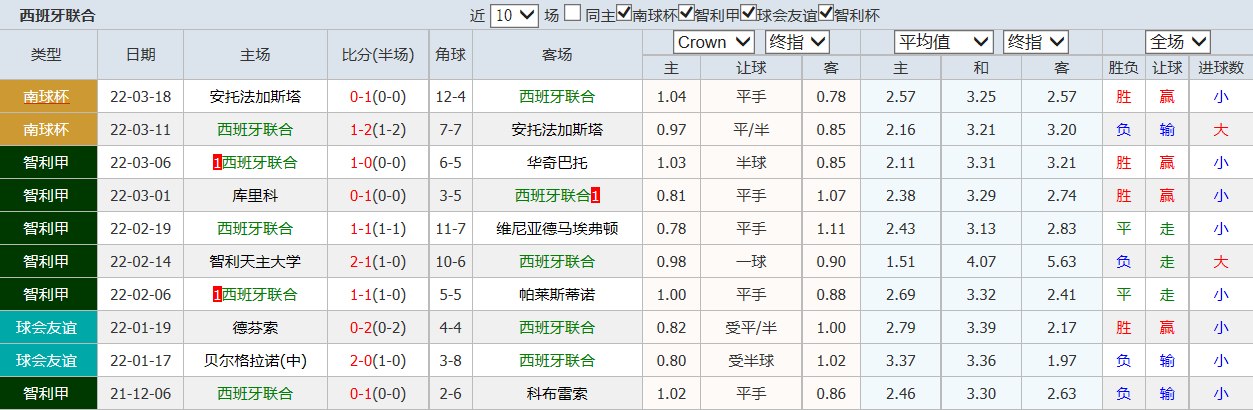Uncheck the 智利杯 filter checkbox

pyautogui.click(x=826, y=14)
